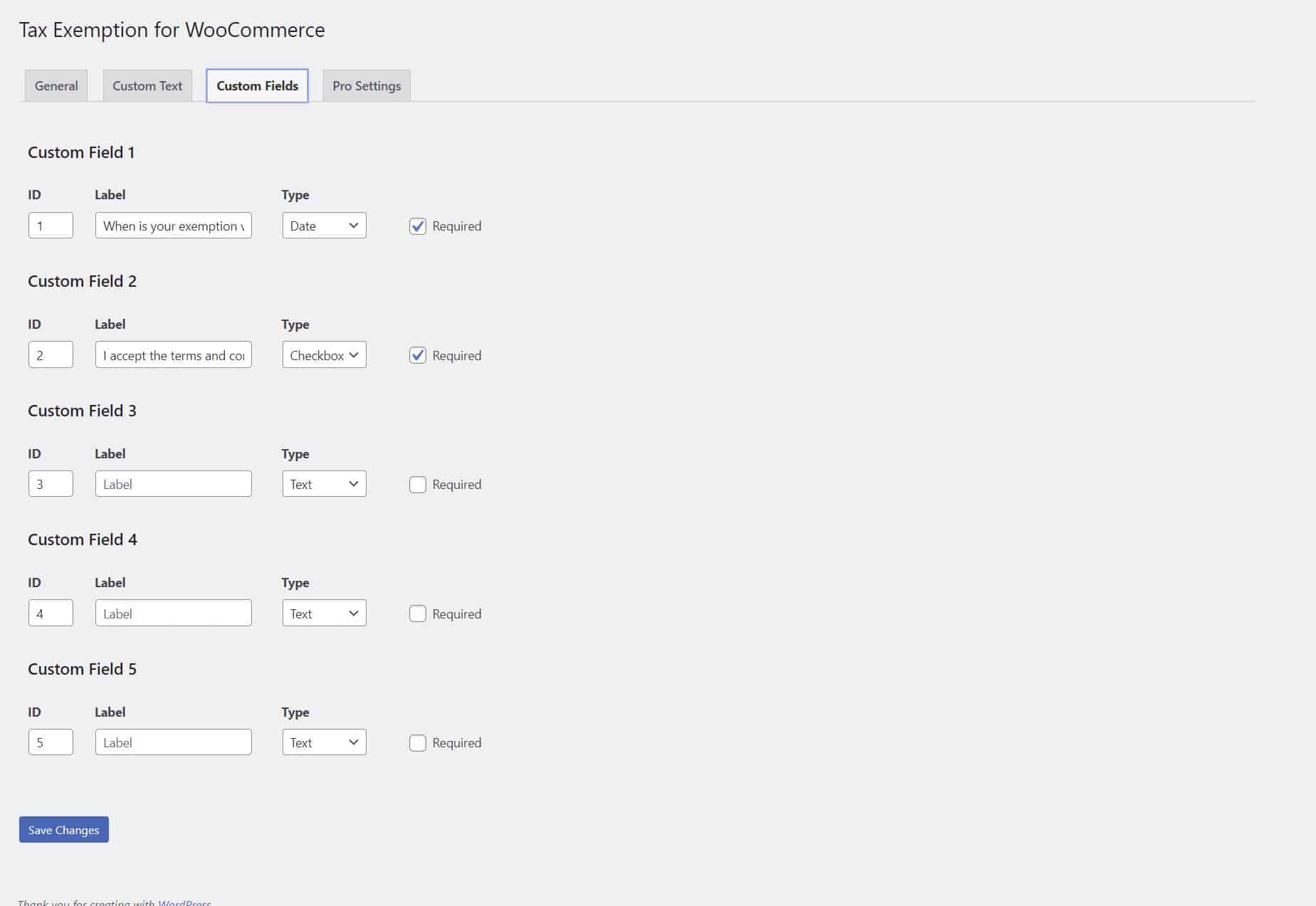Focus the ID field of Custom Field 1

[51, 226]
